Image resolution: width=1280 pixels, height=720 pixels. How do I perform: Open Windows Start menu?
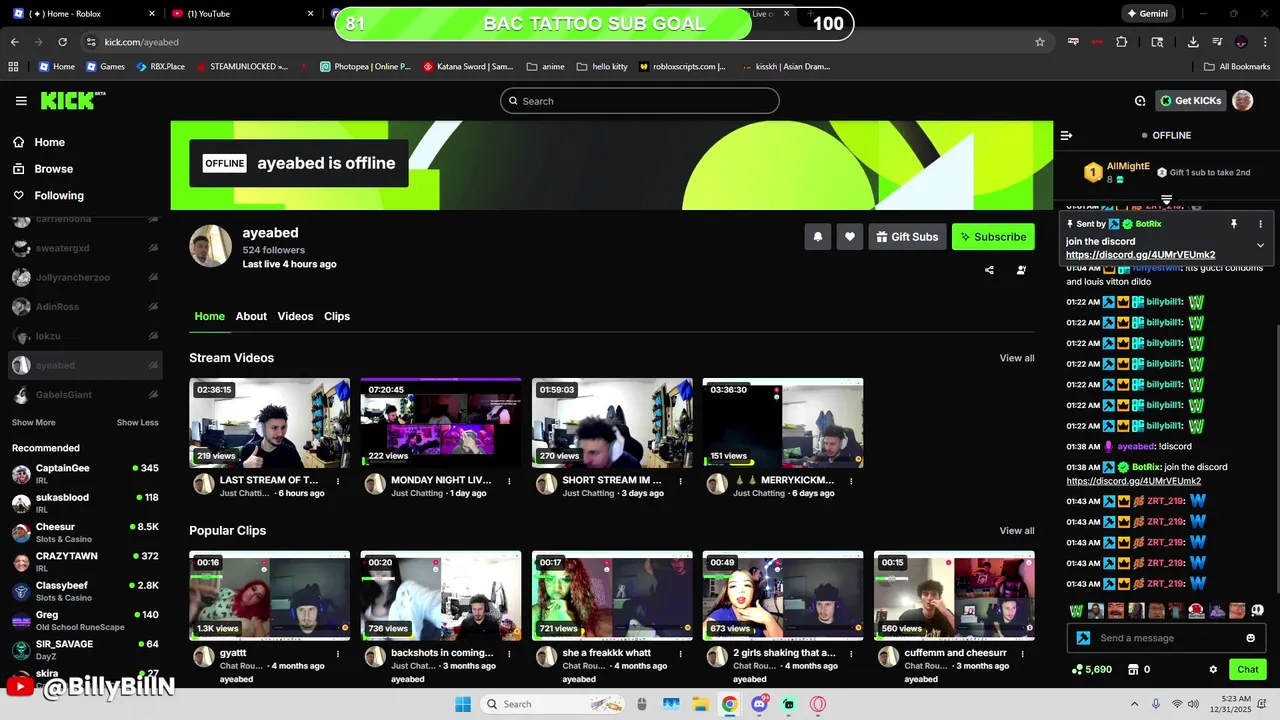click(x=463, y=704)
